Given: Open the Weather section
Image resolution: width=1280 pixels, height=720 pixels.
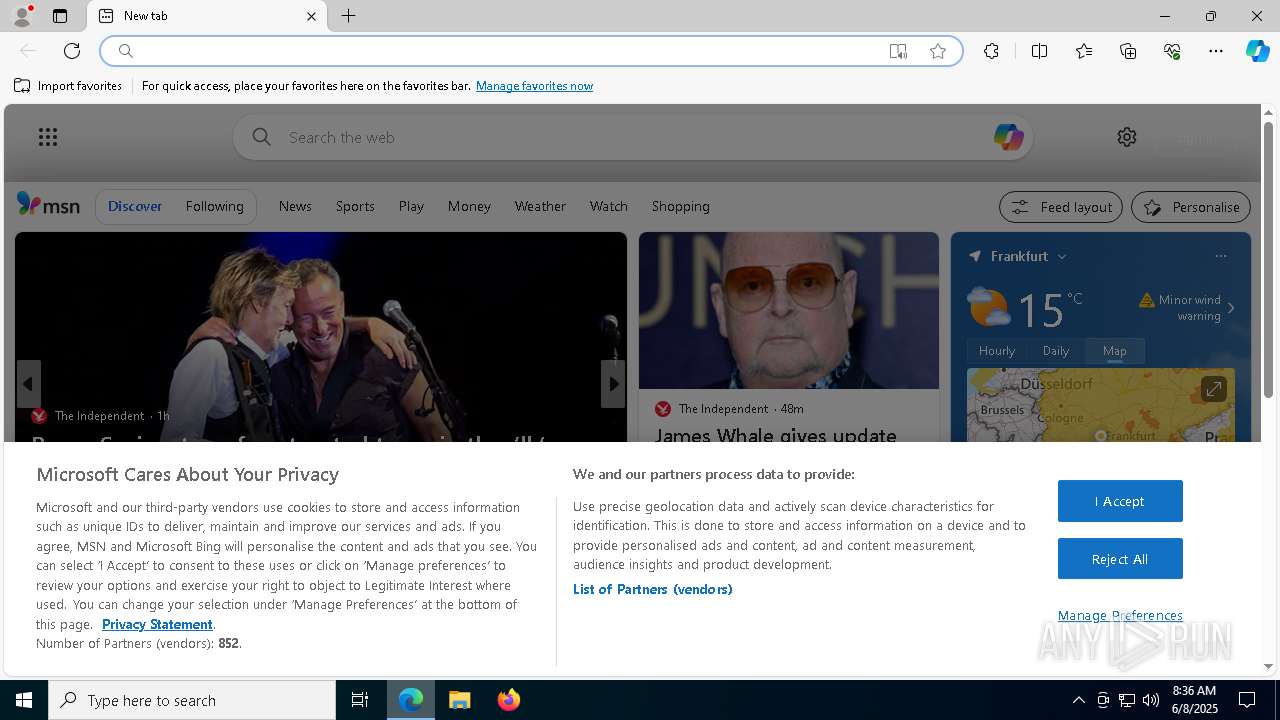Looking at the screenshot, I should (540, 206).
